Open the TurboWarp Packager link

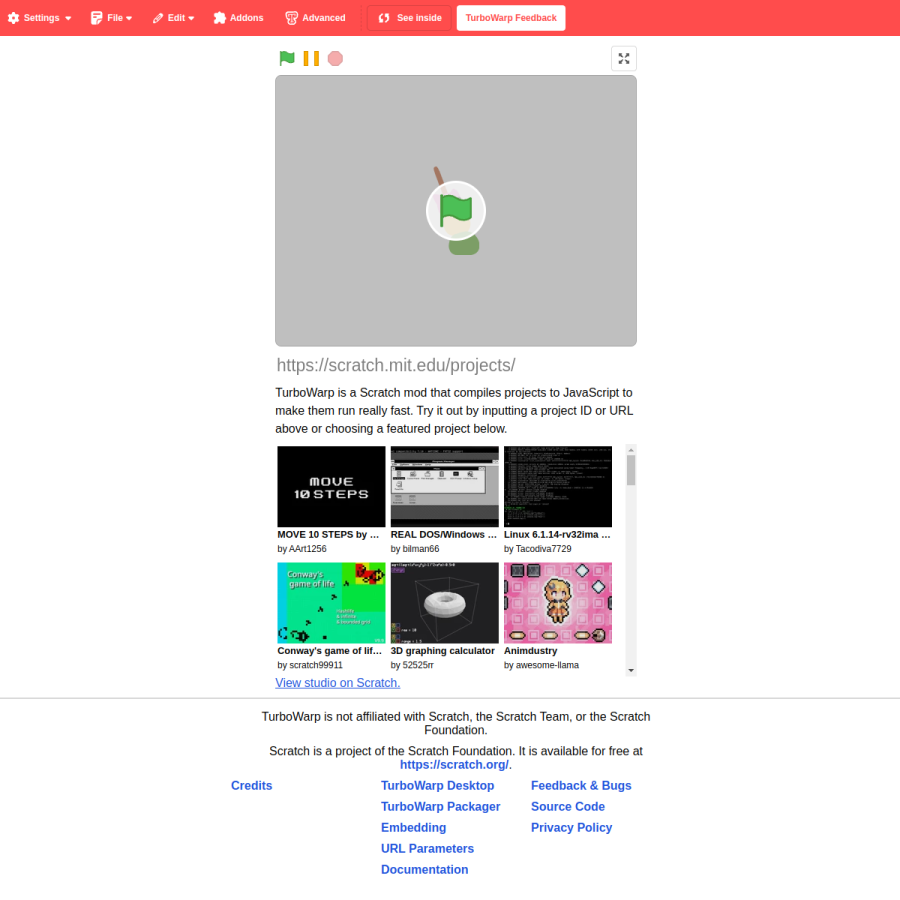[441, 806]
